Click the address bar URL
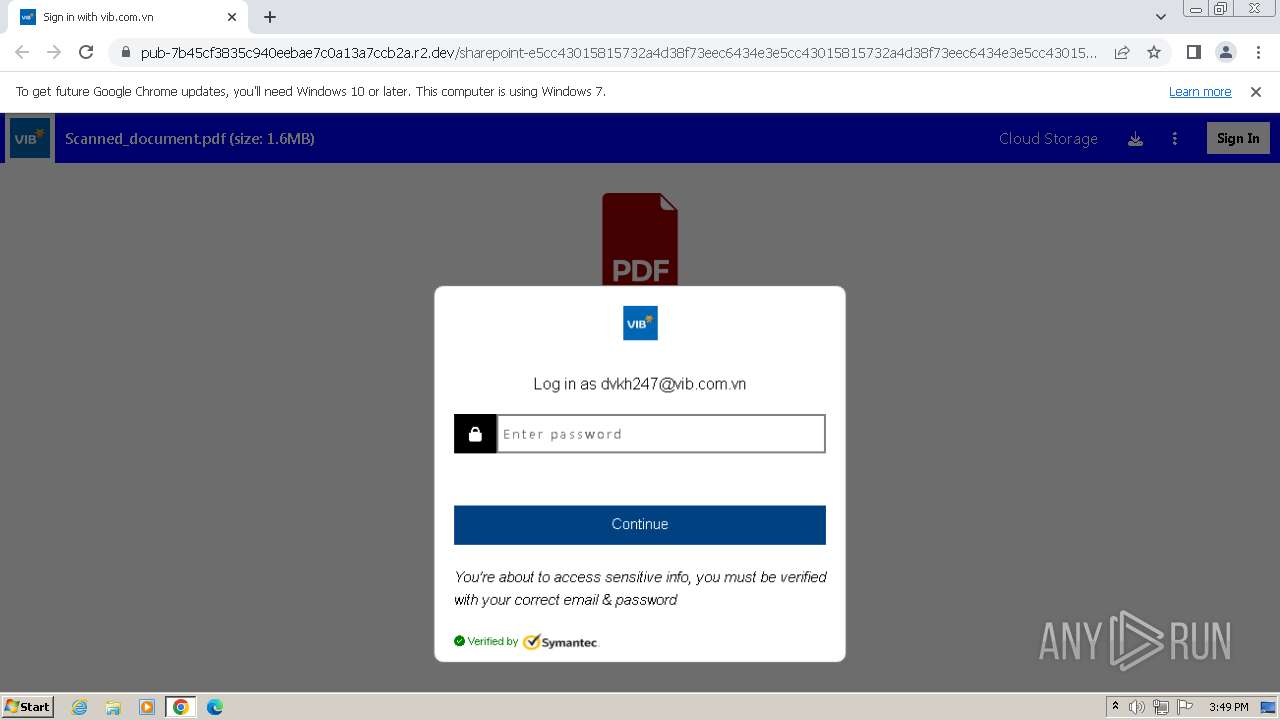The height and width of the screenshot is (720, 1280). [x=618, y=53]
